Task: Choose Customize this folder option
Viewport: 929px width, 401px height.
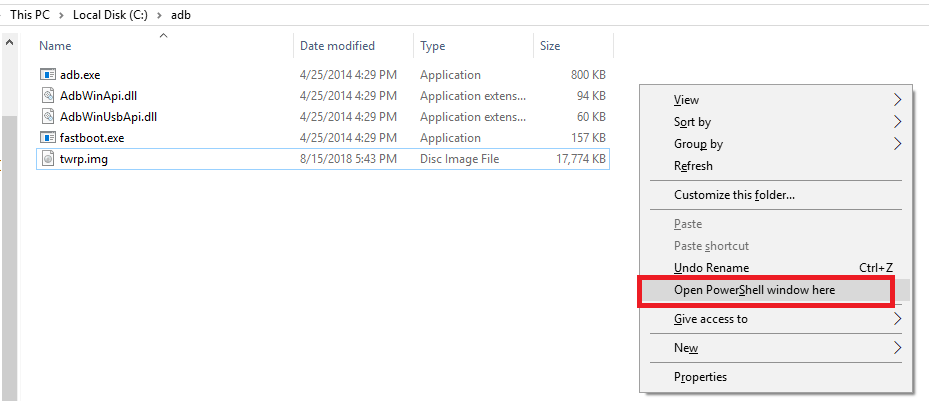Action: tap(776, 195)
